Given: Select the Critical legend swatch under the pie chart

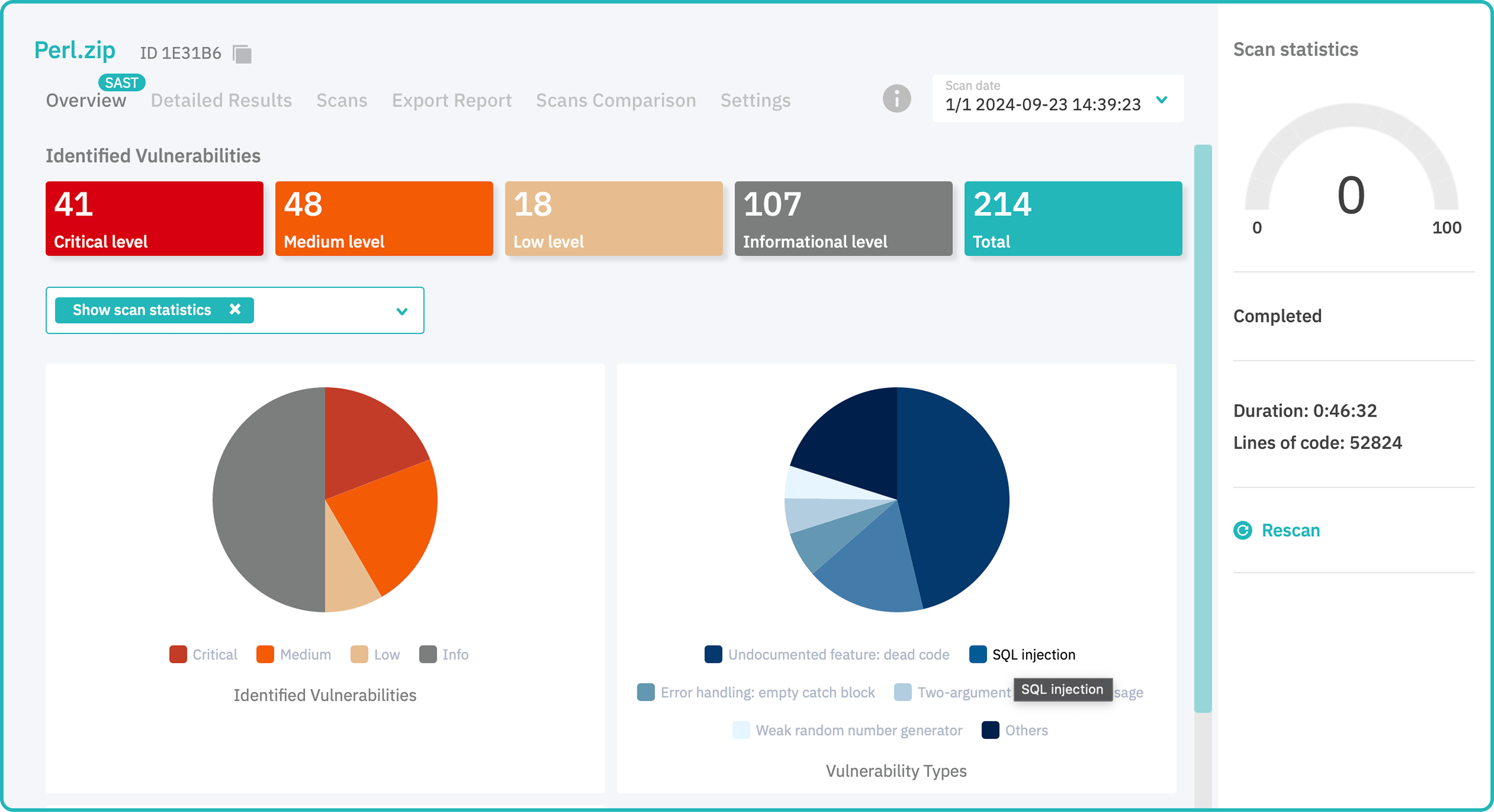Looking at the screenshot, I should (x=178, y=654).
